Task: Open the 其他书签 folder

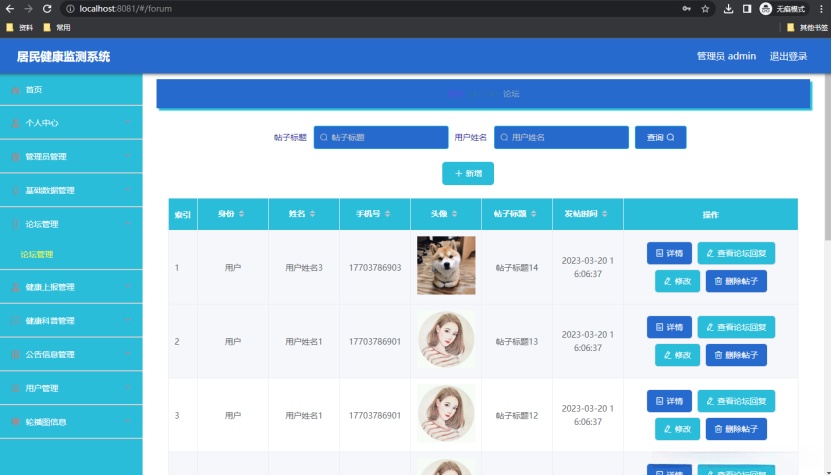Action: coord(807,28)
